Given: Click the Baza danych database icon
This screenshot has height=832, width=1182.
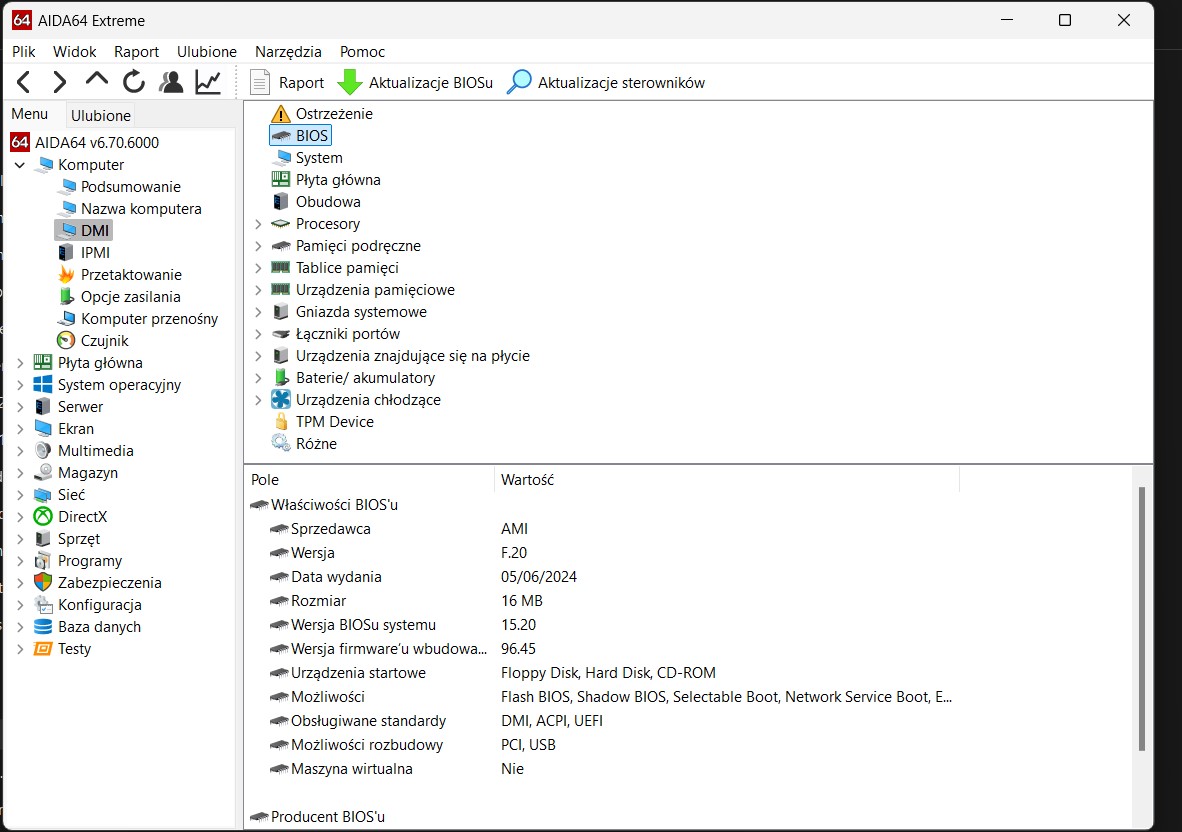Looking at the screenshot, I should click(x=43, y=626).
